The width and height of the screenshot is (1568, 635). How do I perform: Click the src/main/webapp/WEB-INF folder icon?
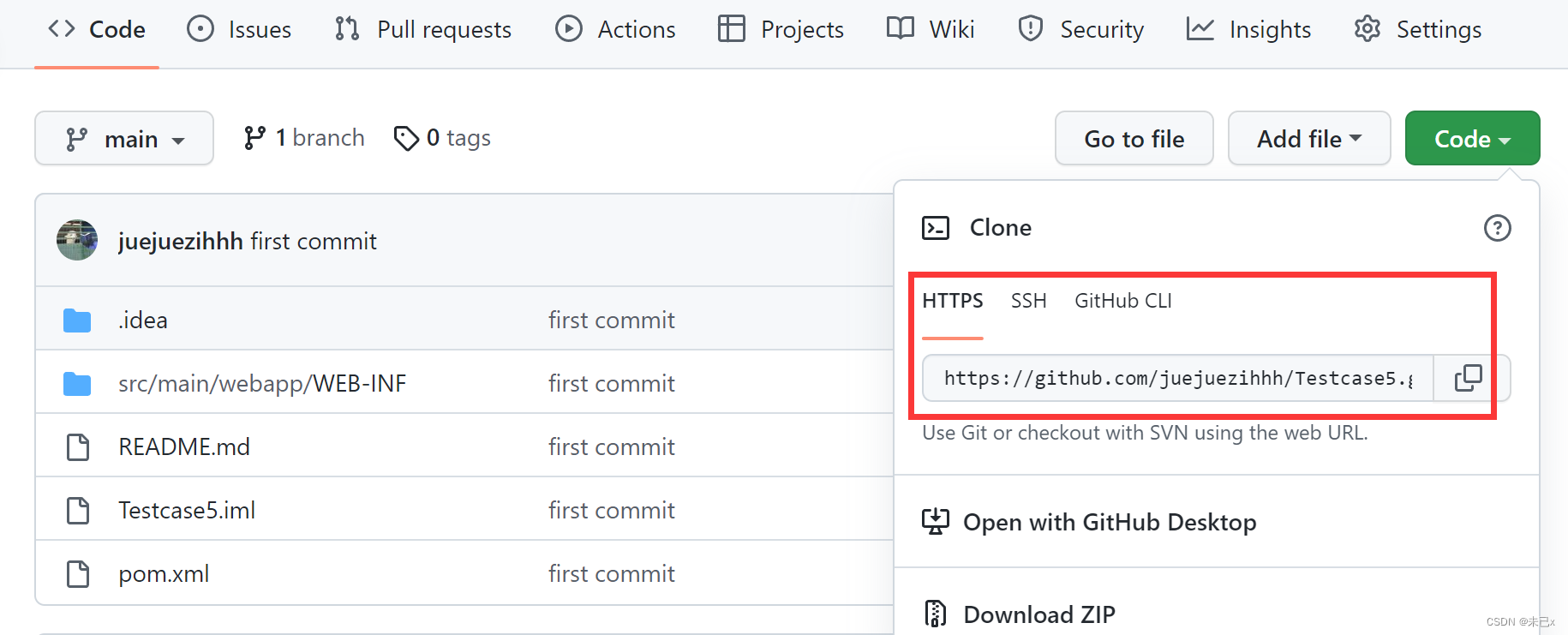click(77, 384)
